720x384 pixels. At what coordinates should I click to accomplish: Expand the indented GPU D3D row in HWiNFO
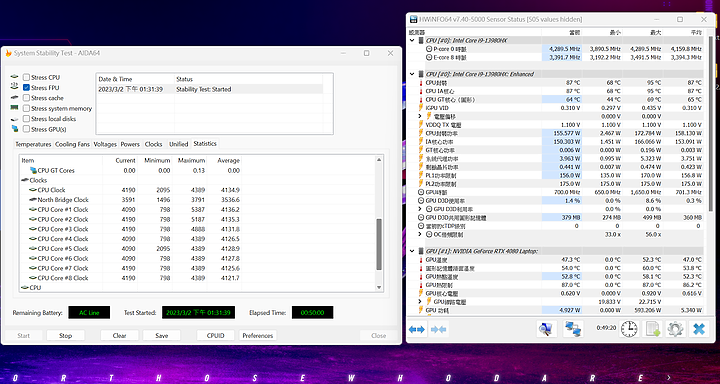point(420,209)
